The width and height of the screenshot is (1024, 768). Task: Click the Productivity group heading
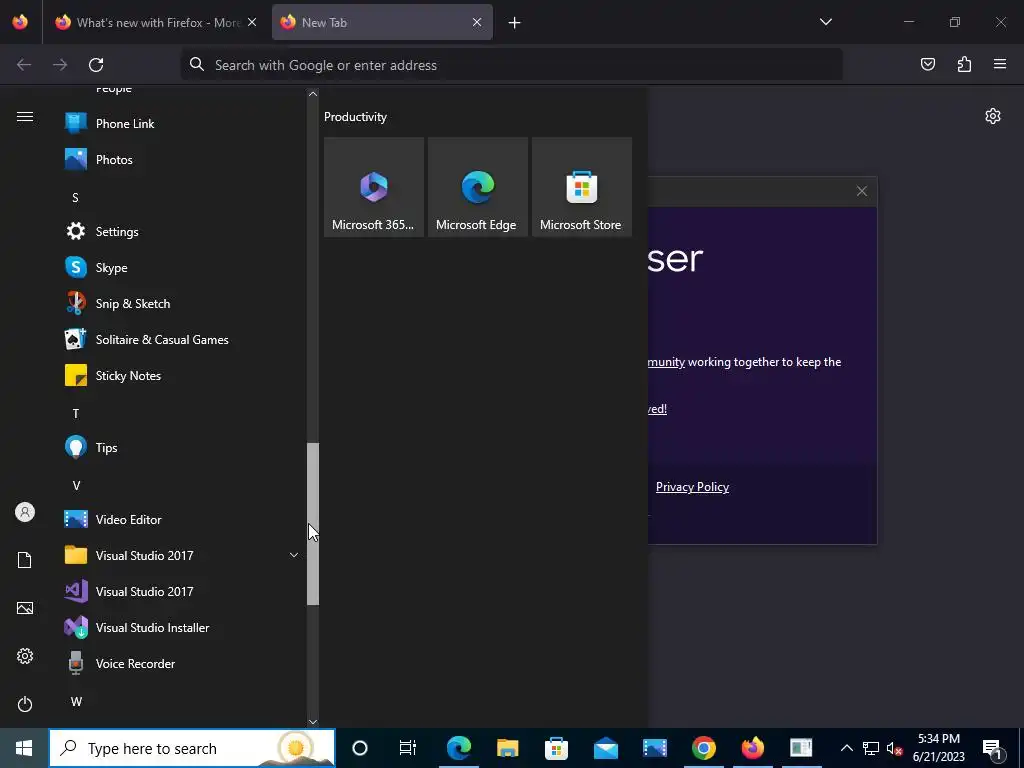(355, 117)
